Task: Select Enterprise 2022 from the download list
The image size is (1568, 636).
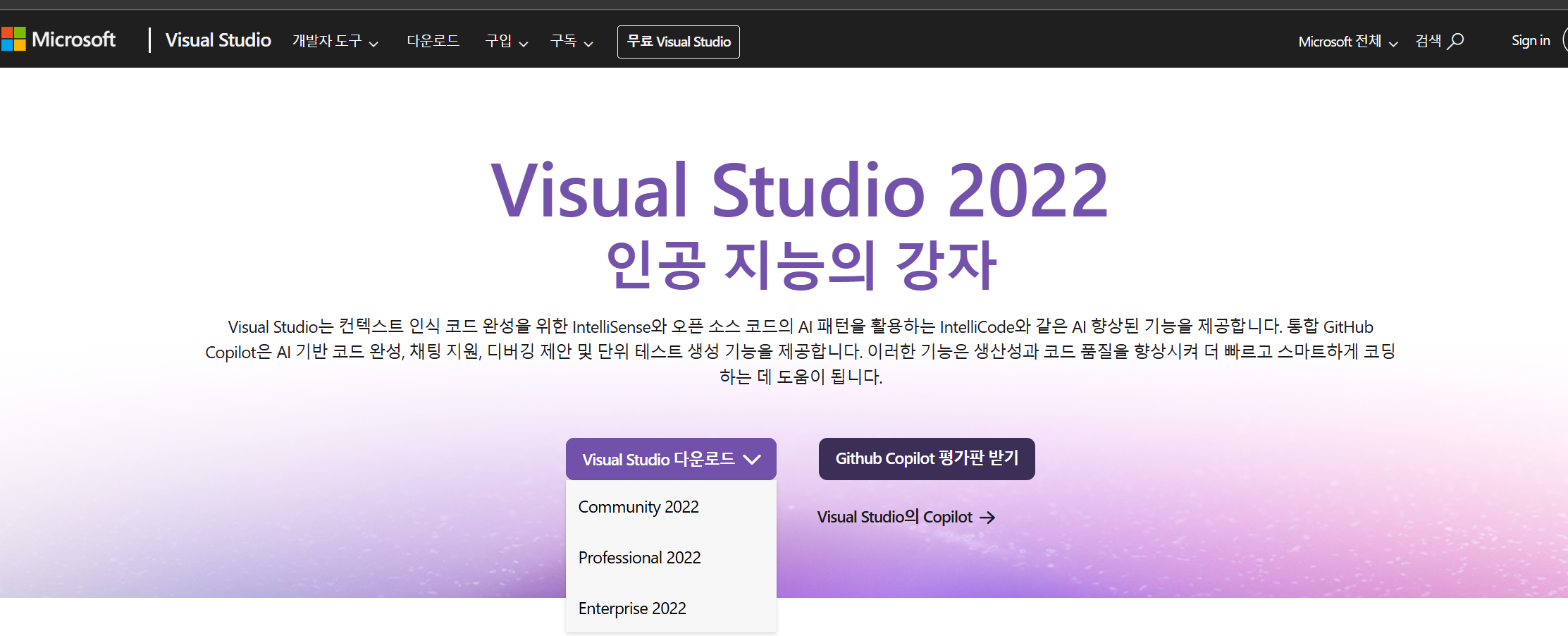Action: (671, 609)
